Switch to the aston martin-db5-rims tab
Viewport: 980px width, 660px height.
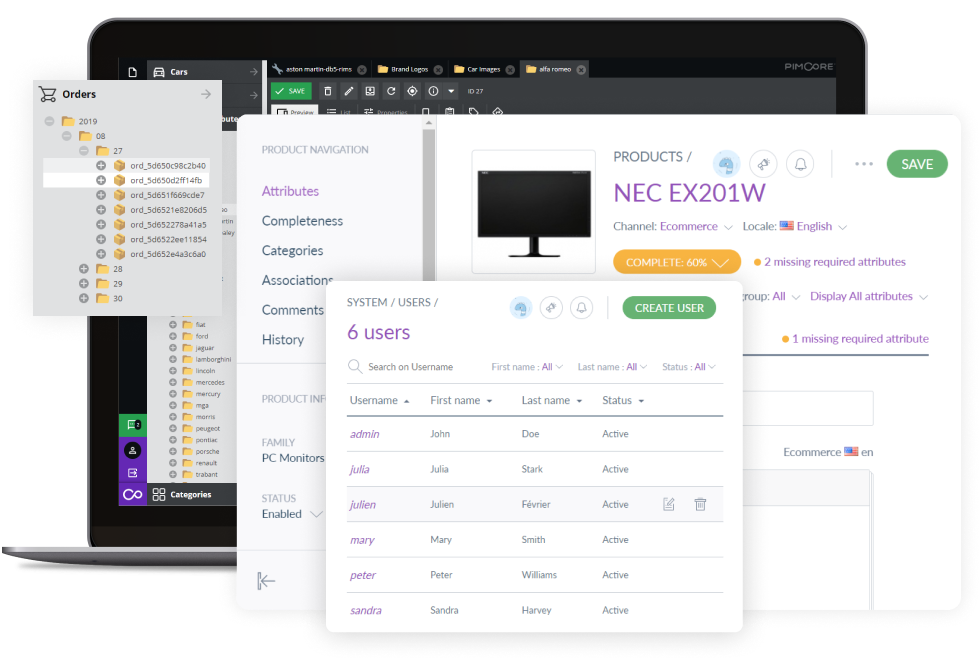coord(319,69)
